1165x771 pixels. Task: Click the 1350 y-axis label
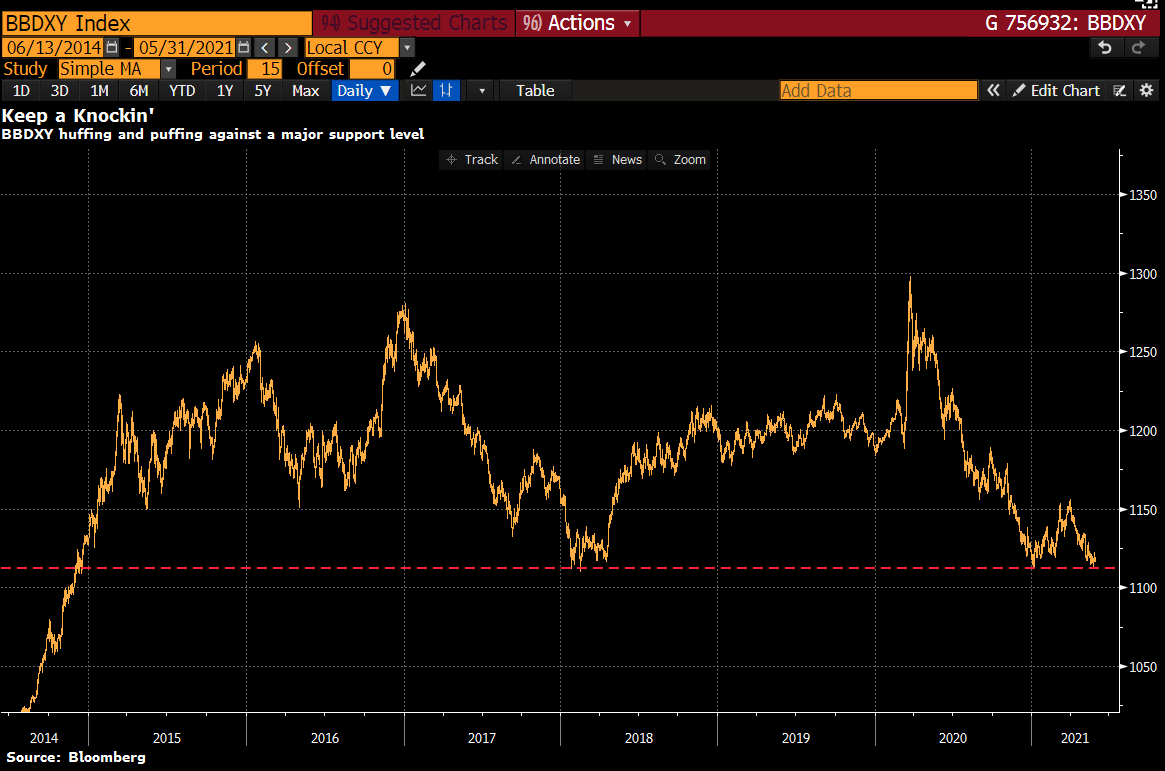tap(1143, 195)
